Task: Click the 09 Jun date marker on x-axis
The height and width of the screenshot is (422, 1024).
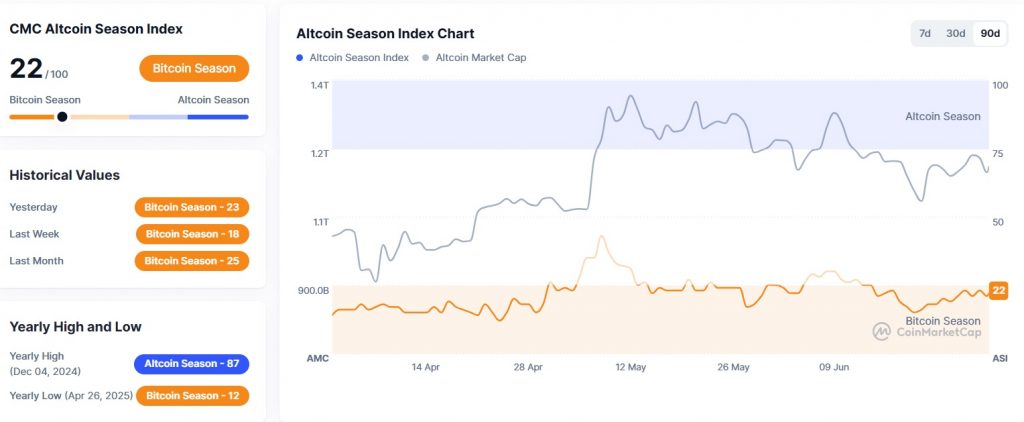Action: coord(834,367)
